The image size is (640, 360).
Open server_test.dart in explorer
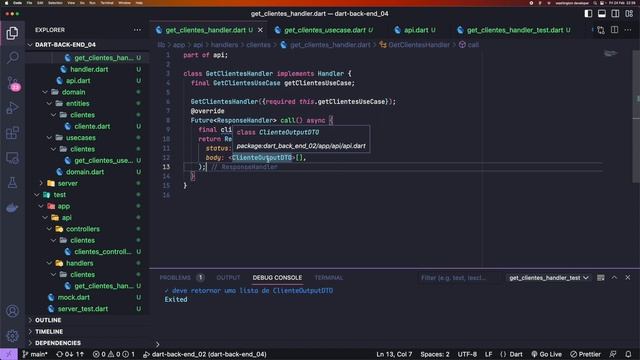point(82,309)
